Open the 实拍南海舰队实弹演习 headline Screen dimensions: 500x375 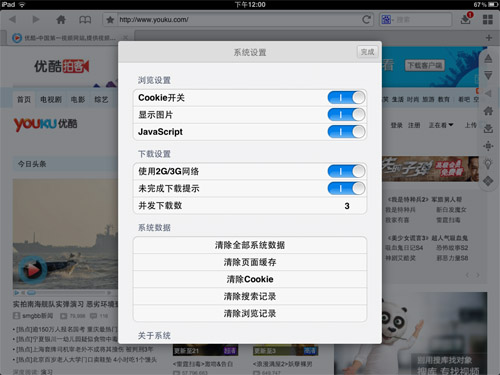pyautogui.click(x=65, y=304)
